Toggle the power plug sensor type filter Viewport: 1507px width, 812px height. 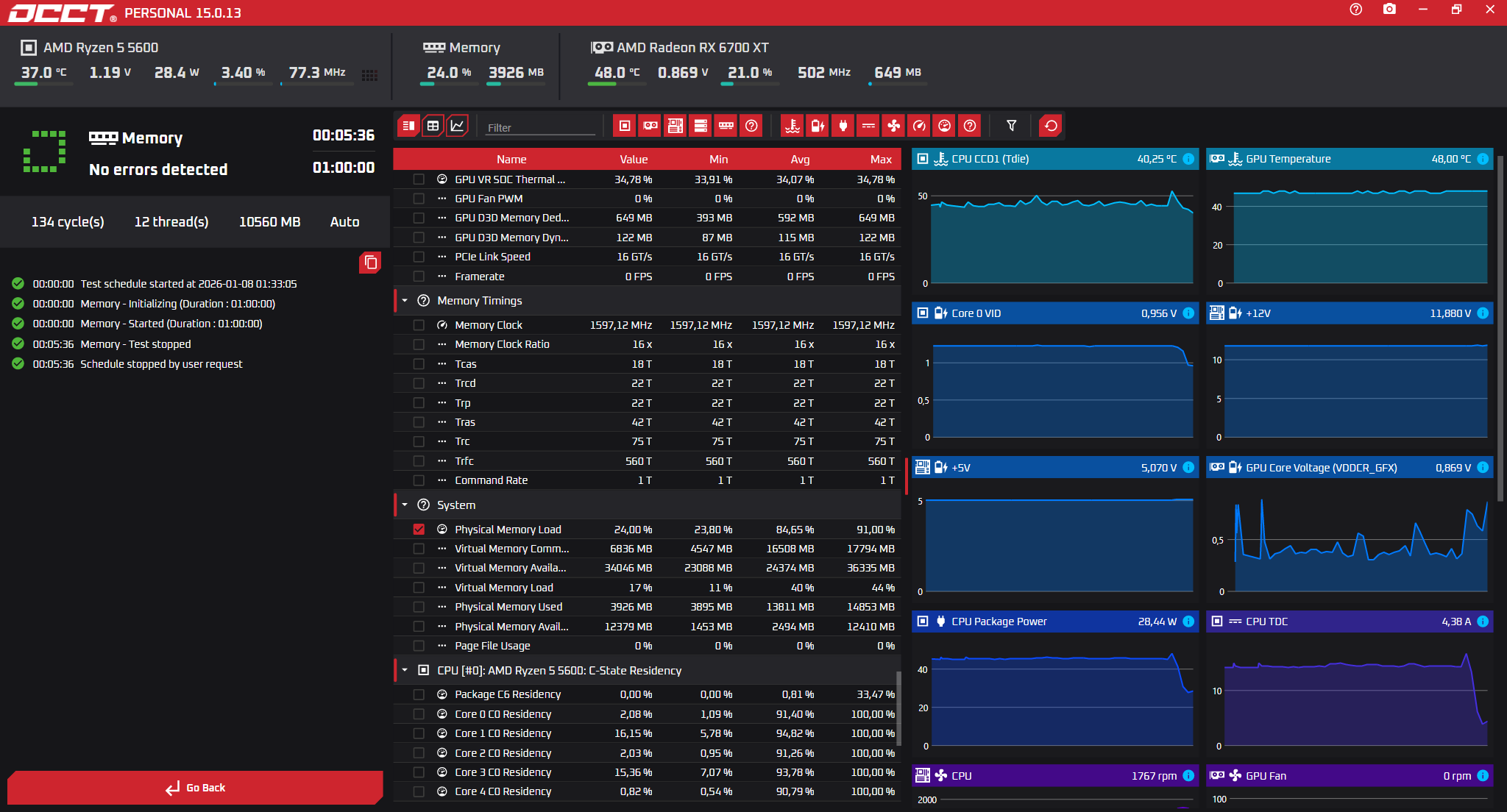843,126
